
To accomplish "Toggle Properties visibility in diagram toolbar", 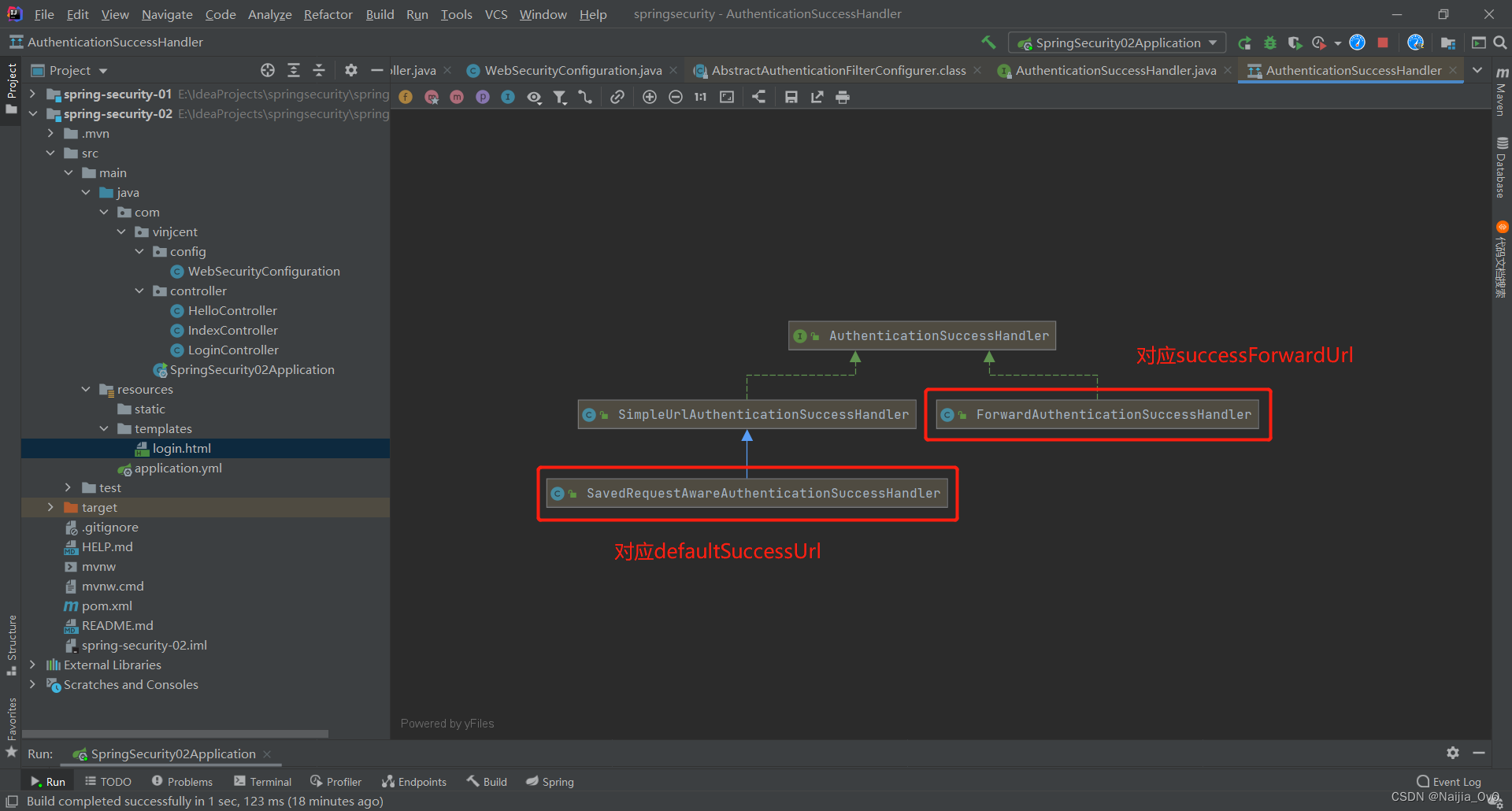I will pos(483,97).
